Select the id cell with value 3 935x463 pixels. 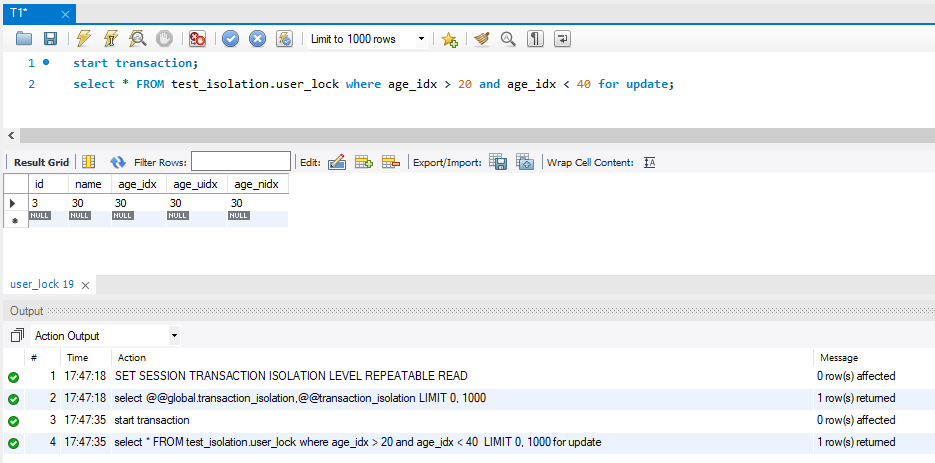click(x=48, y=203)
